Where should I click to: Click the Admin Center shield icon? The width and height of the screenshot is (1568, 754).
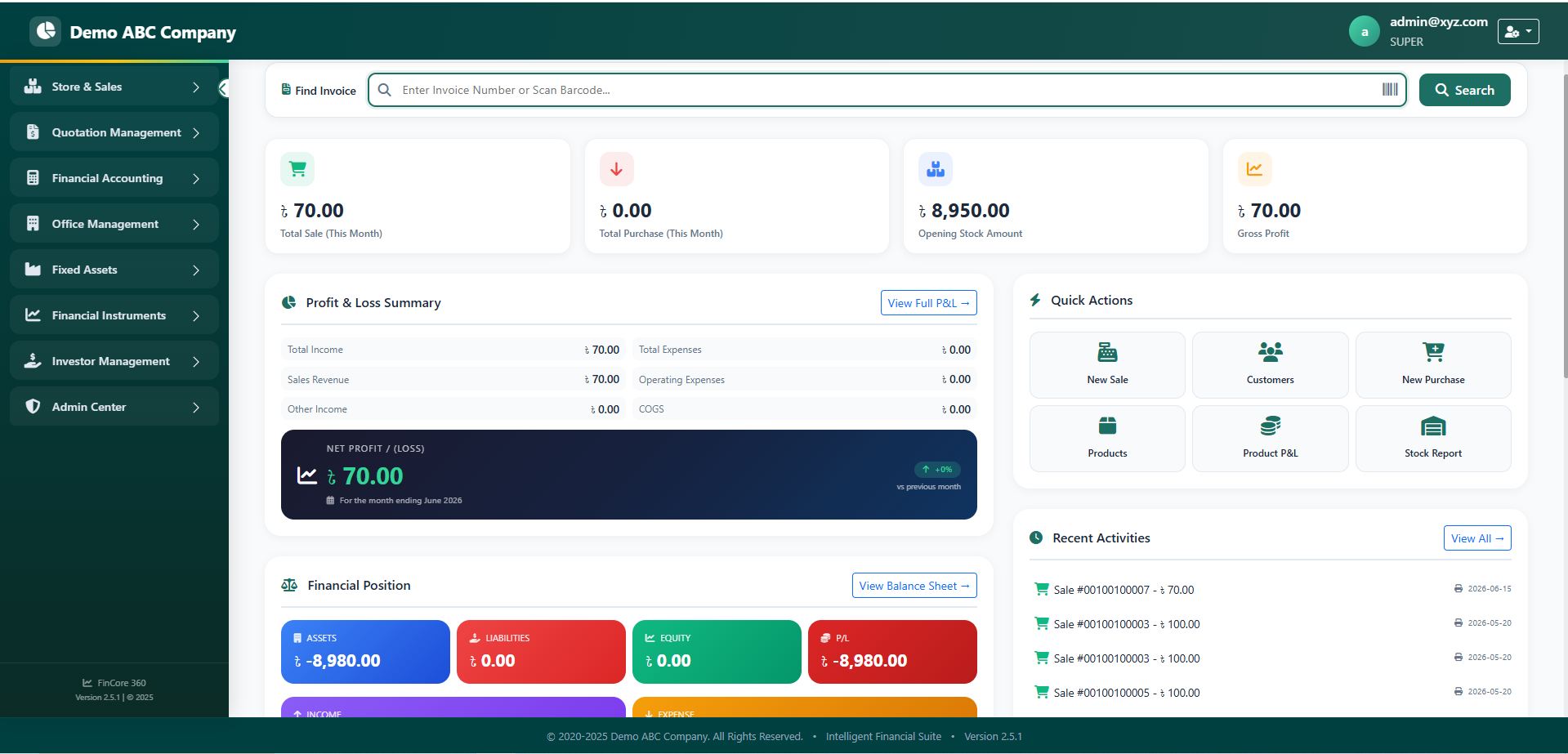point(33,407)
